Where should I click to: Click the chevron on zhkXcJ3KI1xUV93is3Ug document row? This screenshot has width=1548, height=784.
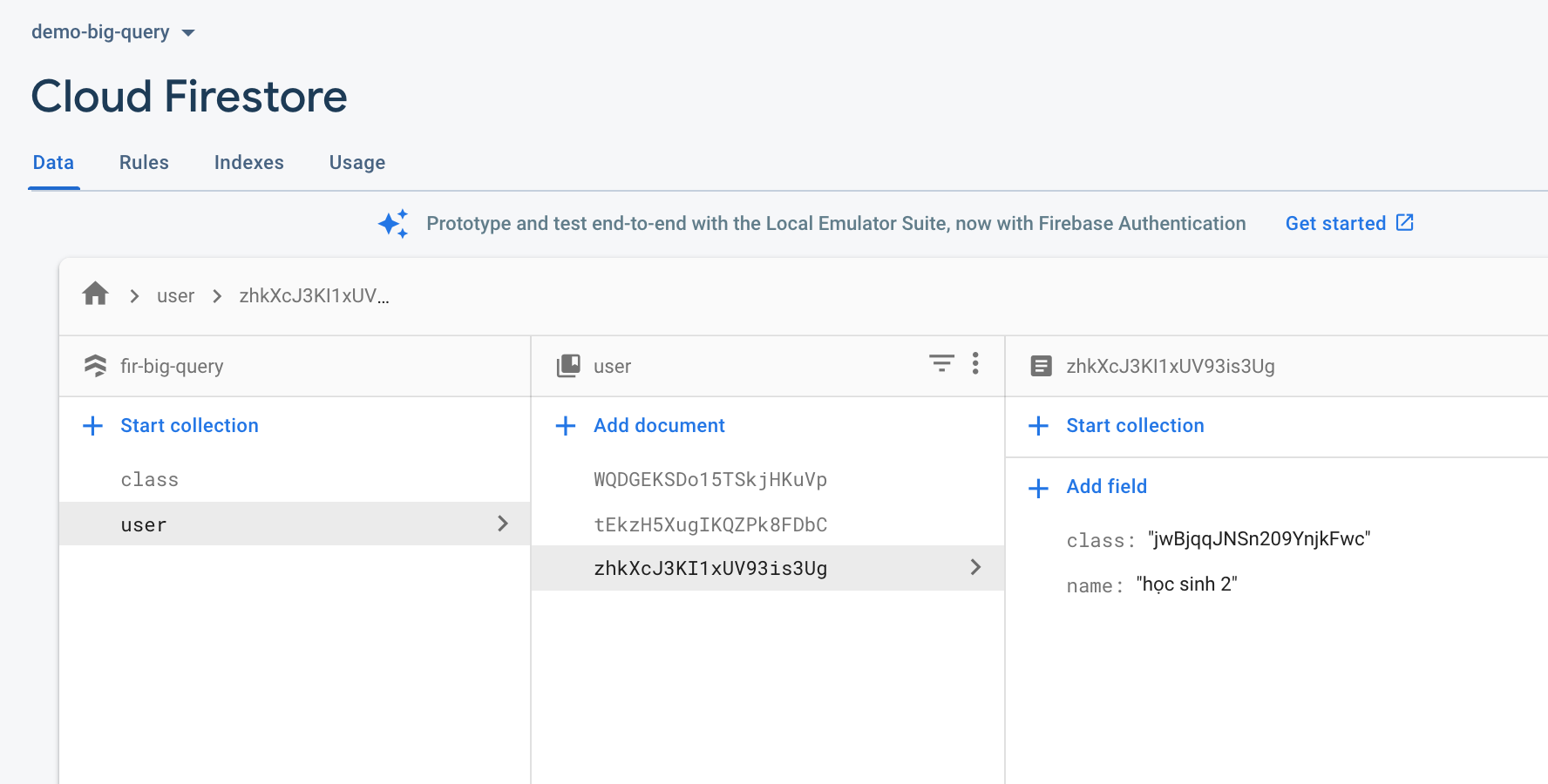click(976, 568)
